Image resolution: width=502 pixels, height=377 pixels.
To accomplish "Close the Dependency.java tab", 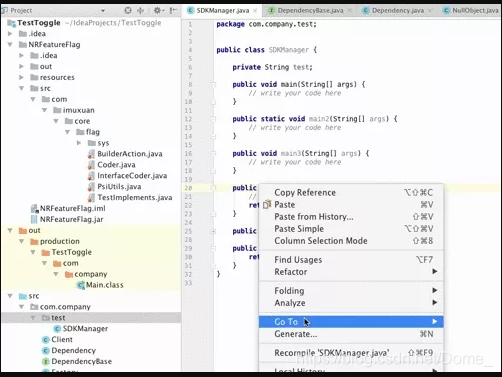I will pos(430,11).
